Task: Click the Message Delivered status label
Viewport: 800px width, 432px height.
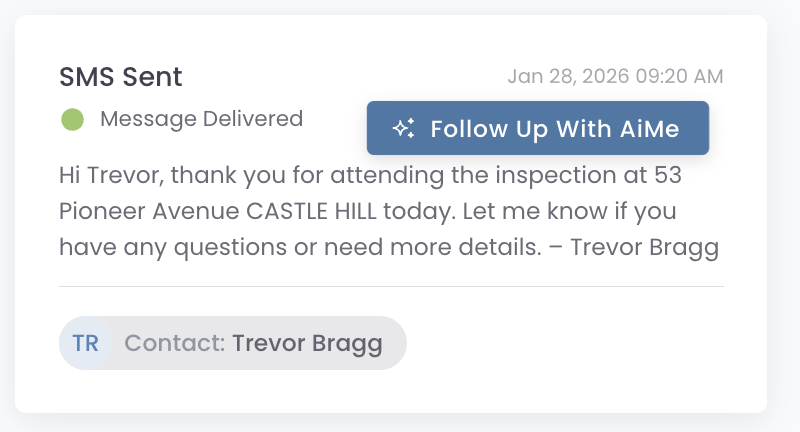Action: [x=201, y=119]
